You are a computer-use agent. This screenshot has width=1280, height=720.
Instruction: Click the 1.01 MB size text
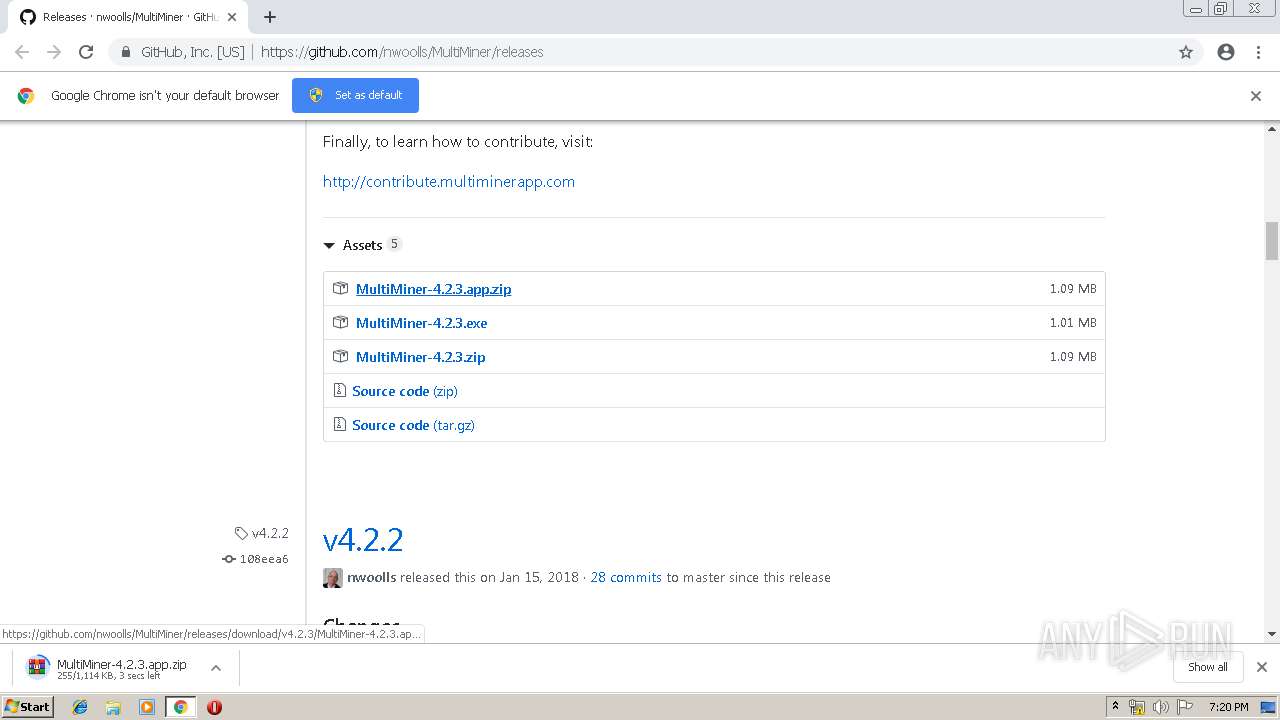[1073, 323]
